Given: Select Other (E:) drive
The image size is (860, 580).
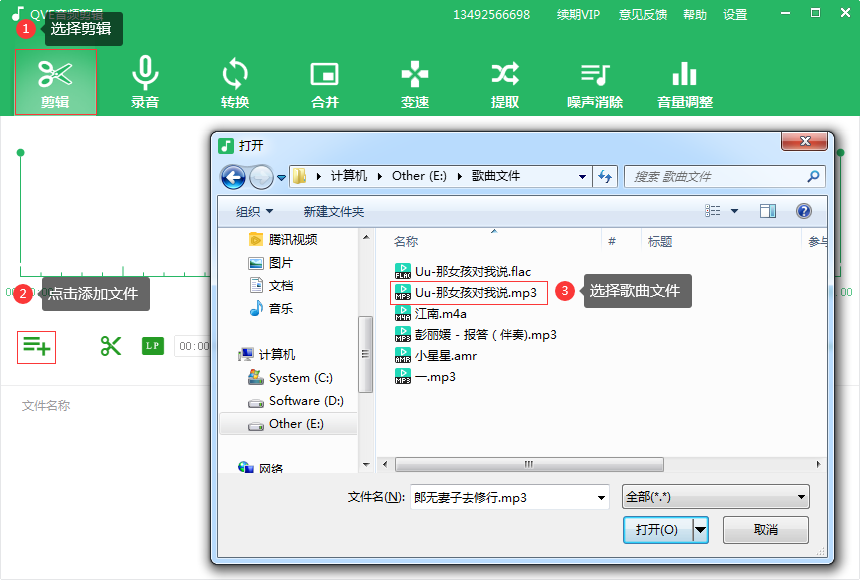Looking at the screenshot, I should pos(288,424).
